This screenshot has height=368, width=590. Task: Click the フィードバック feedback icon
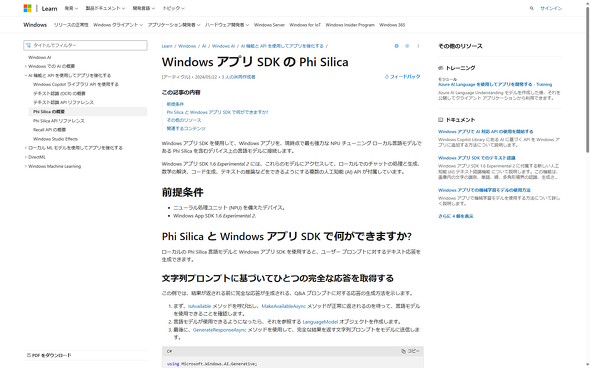coord(386,77)
